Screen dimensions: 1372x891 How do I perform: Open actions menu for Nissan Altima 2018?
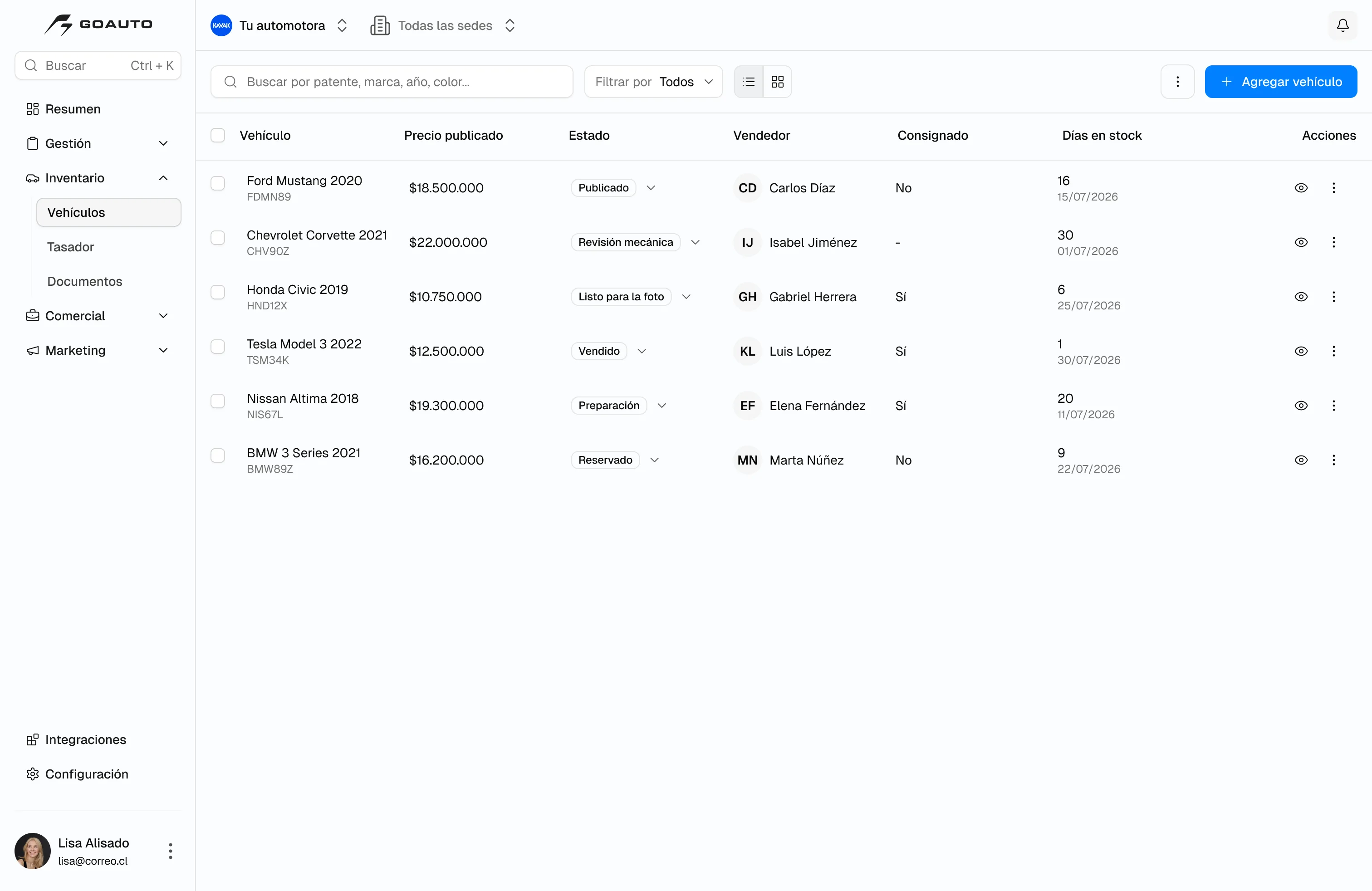[x=1333, y=406]
